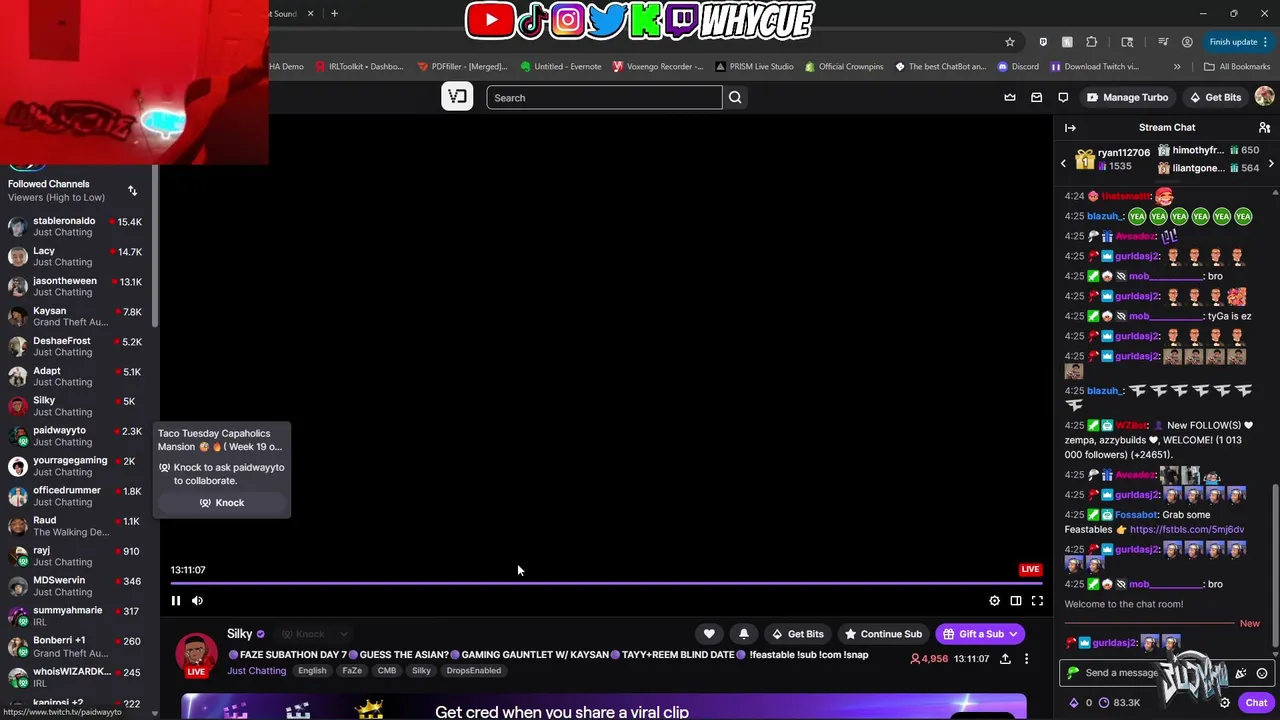Image resolution: width=1280 pixels, height=720 pixels.
Task: Open Adapt's followed channel
Action: (76, 376)
